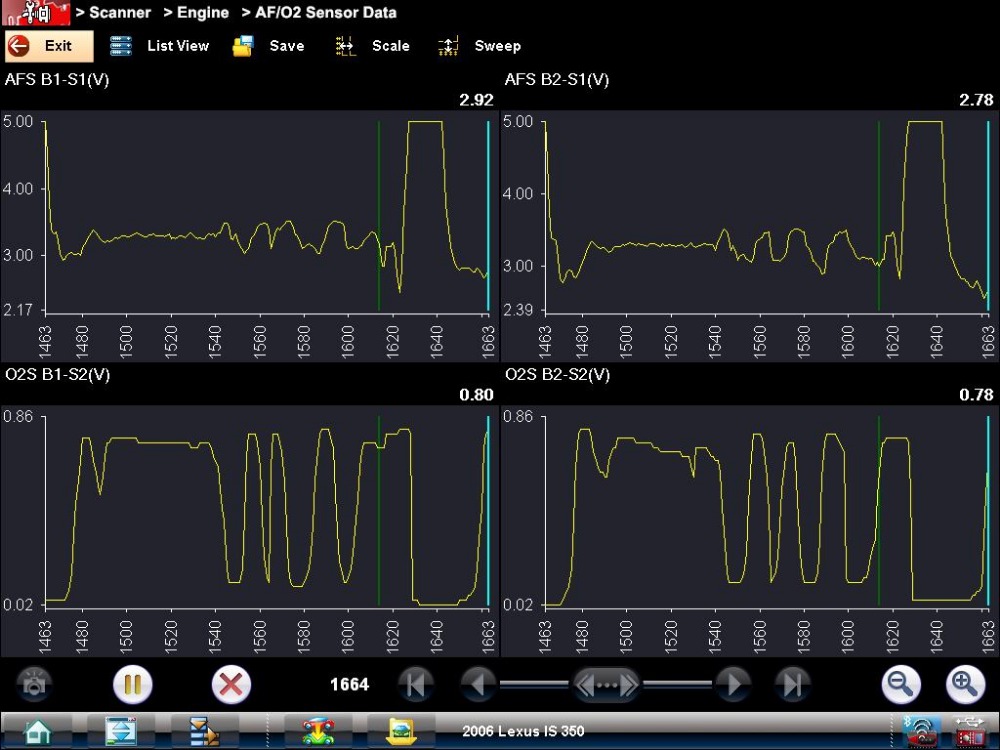Click cyan cursor in AFS B2-S1 graph
The width and height of the screenshot is (1000, 750).
[989, 216]
